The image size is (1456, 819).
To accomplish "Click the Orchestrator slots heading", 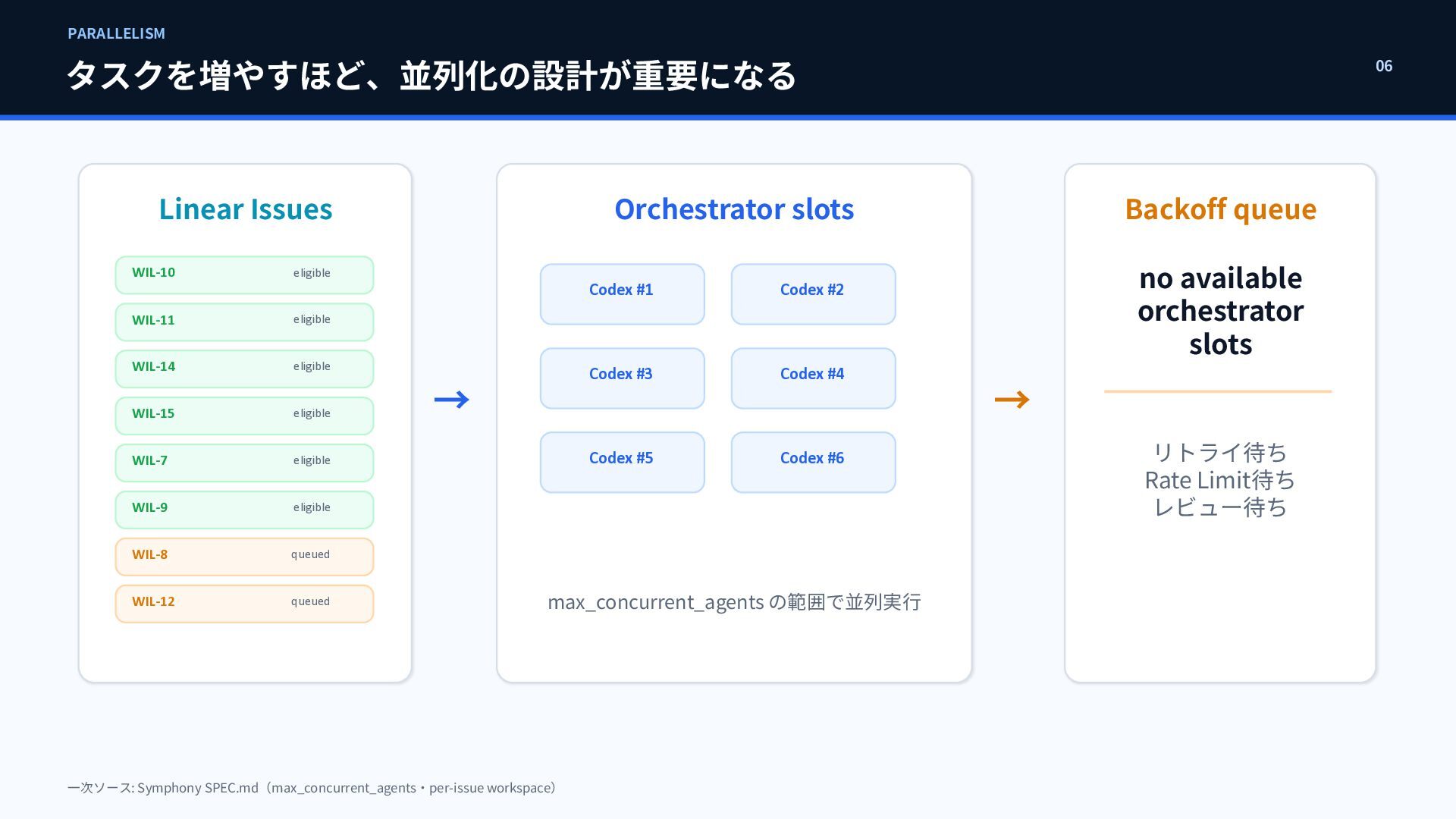I will click(x=734, y=209).
